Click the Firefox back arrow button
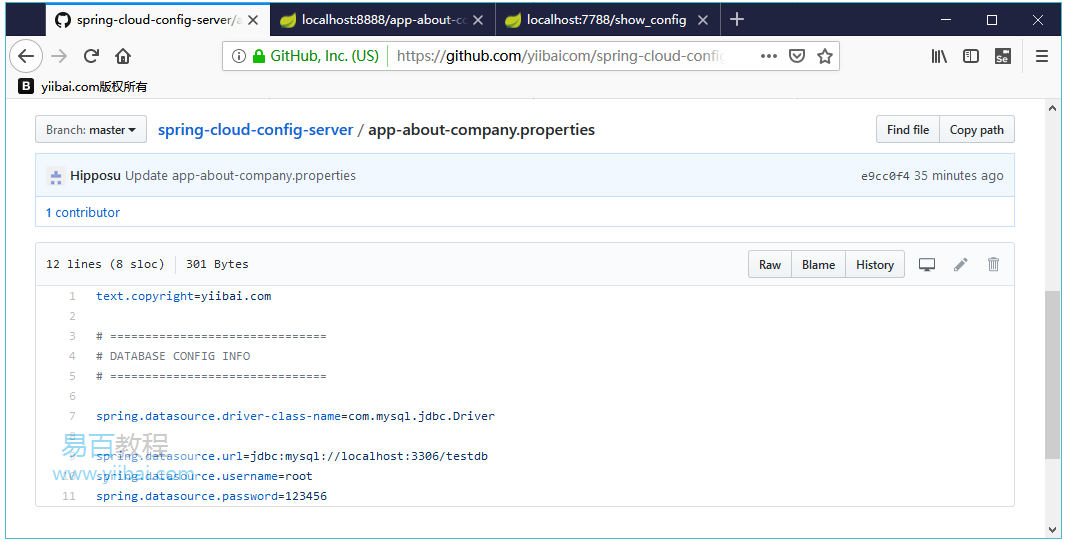Screen dimensions: 1067x542 [26, 56]
